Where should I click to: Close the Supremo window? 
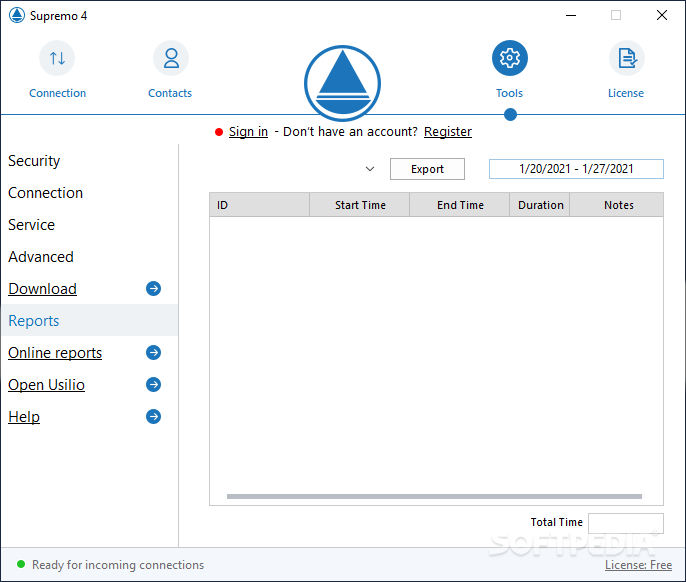point(662,15)
